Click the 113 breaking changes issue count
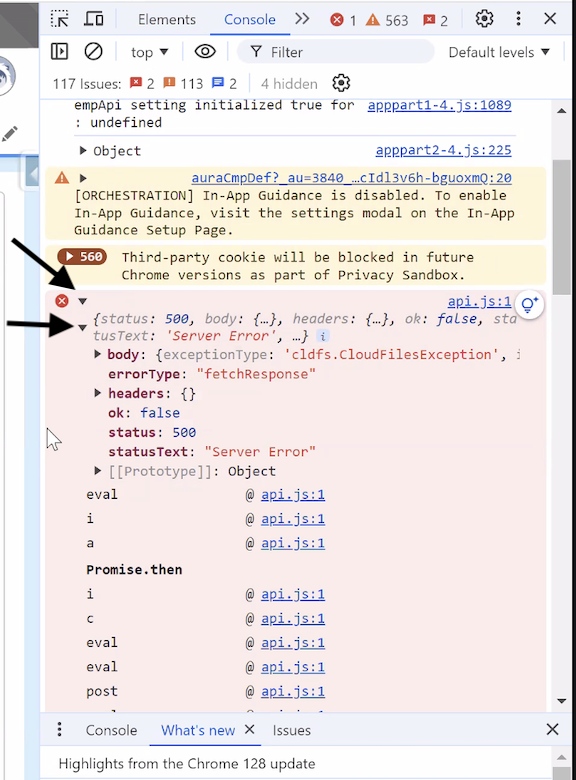Screen dimensions: 576x780 click(183, 83)
